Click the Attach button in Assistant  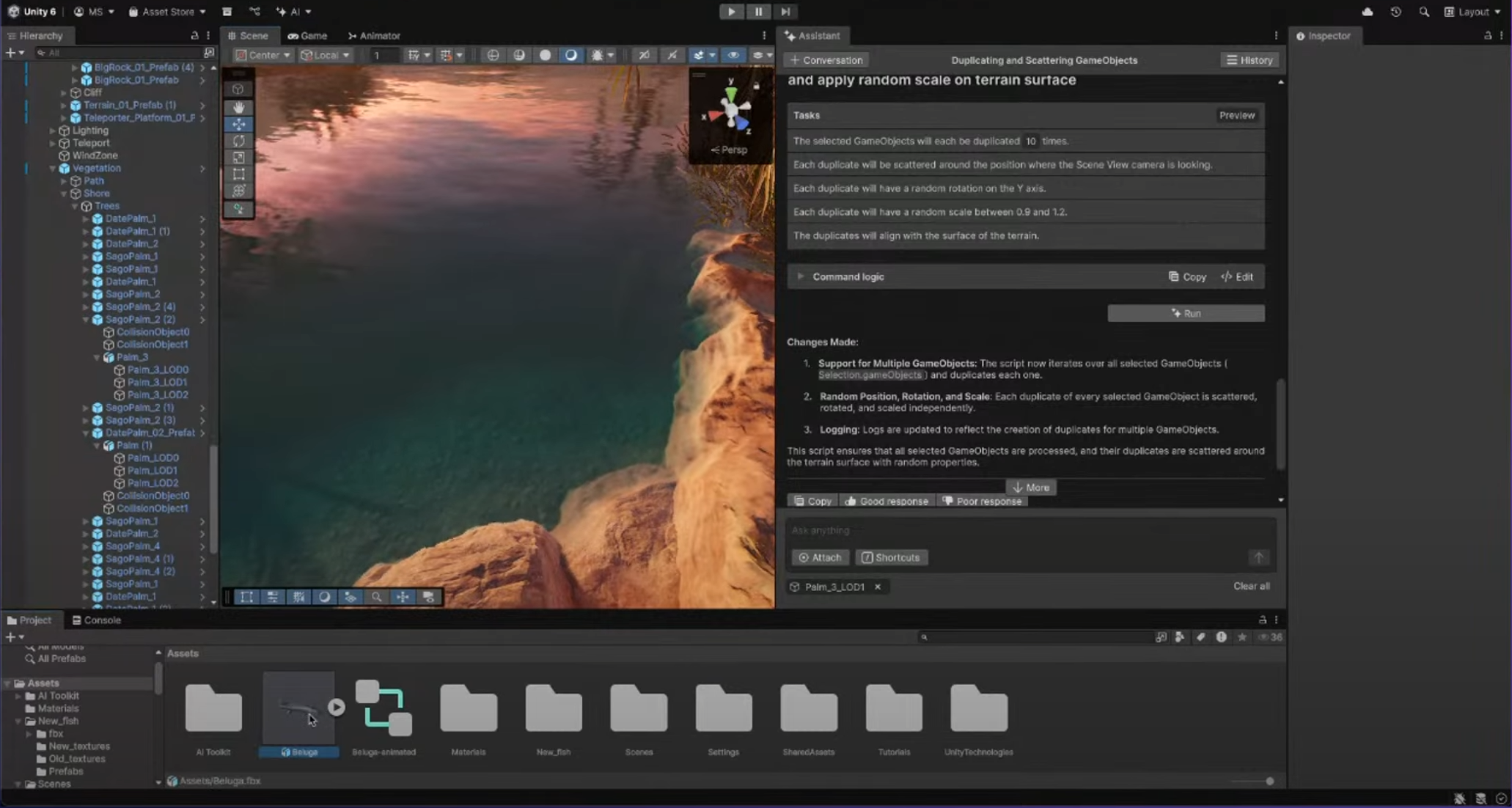(820, 557)
